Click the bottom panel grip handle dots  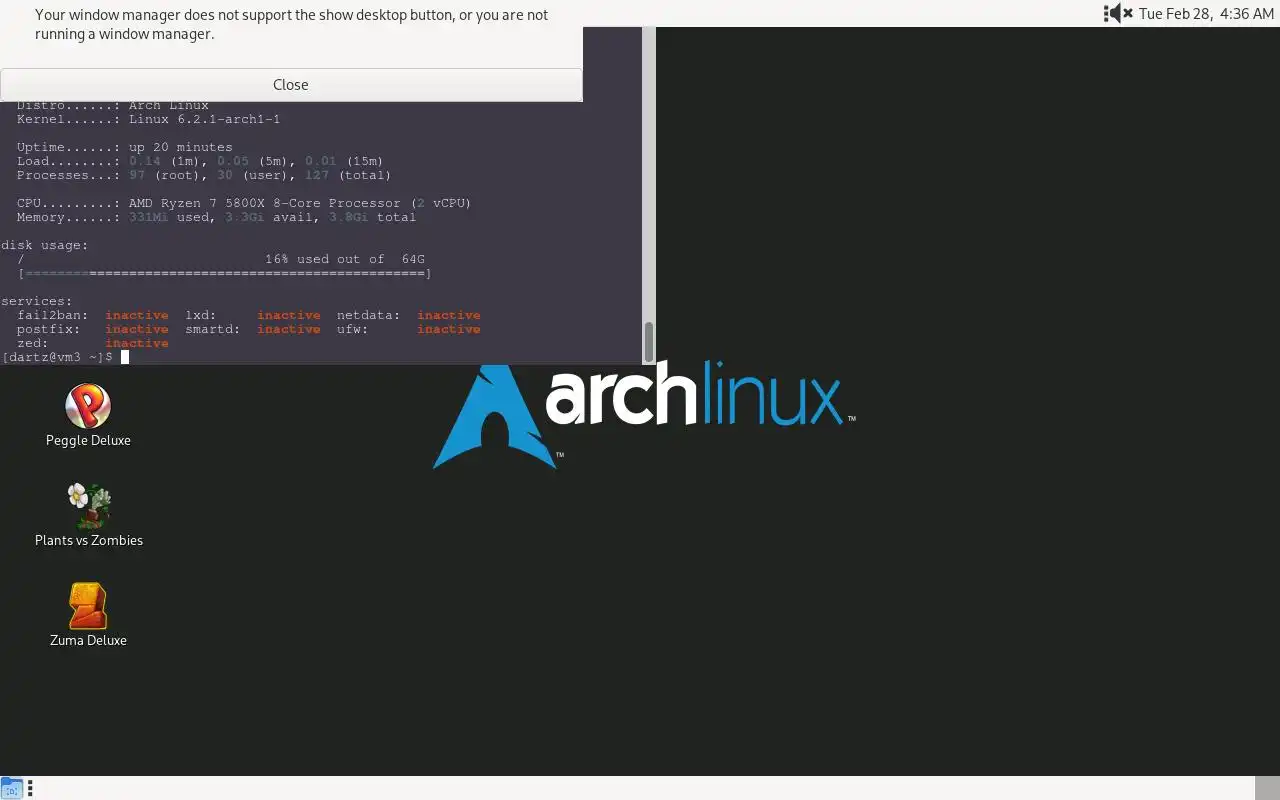[31, 788]
